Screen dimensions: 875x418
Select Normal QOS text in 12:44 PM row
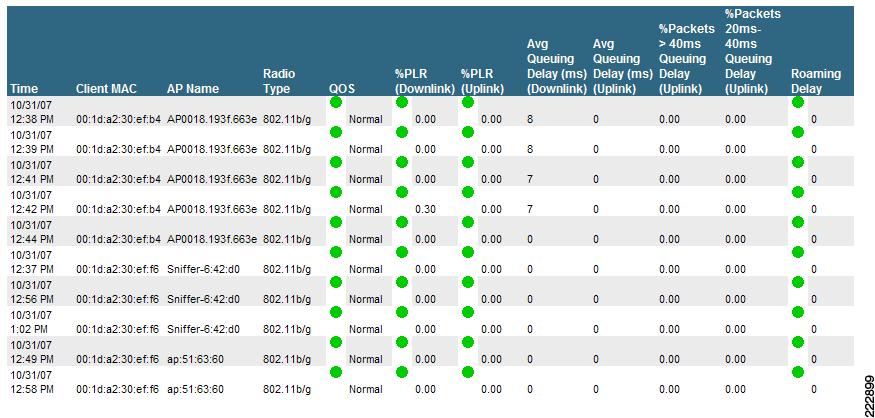366,239
